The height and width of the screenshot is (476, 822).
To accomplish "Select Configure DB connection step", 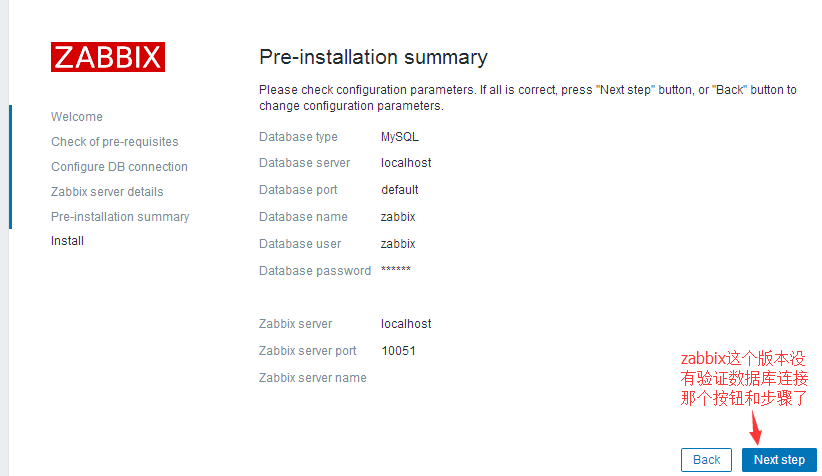I will pyautogui.click(x=119, y=167).
